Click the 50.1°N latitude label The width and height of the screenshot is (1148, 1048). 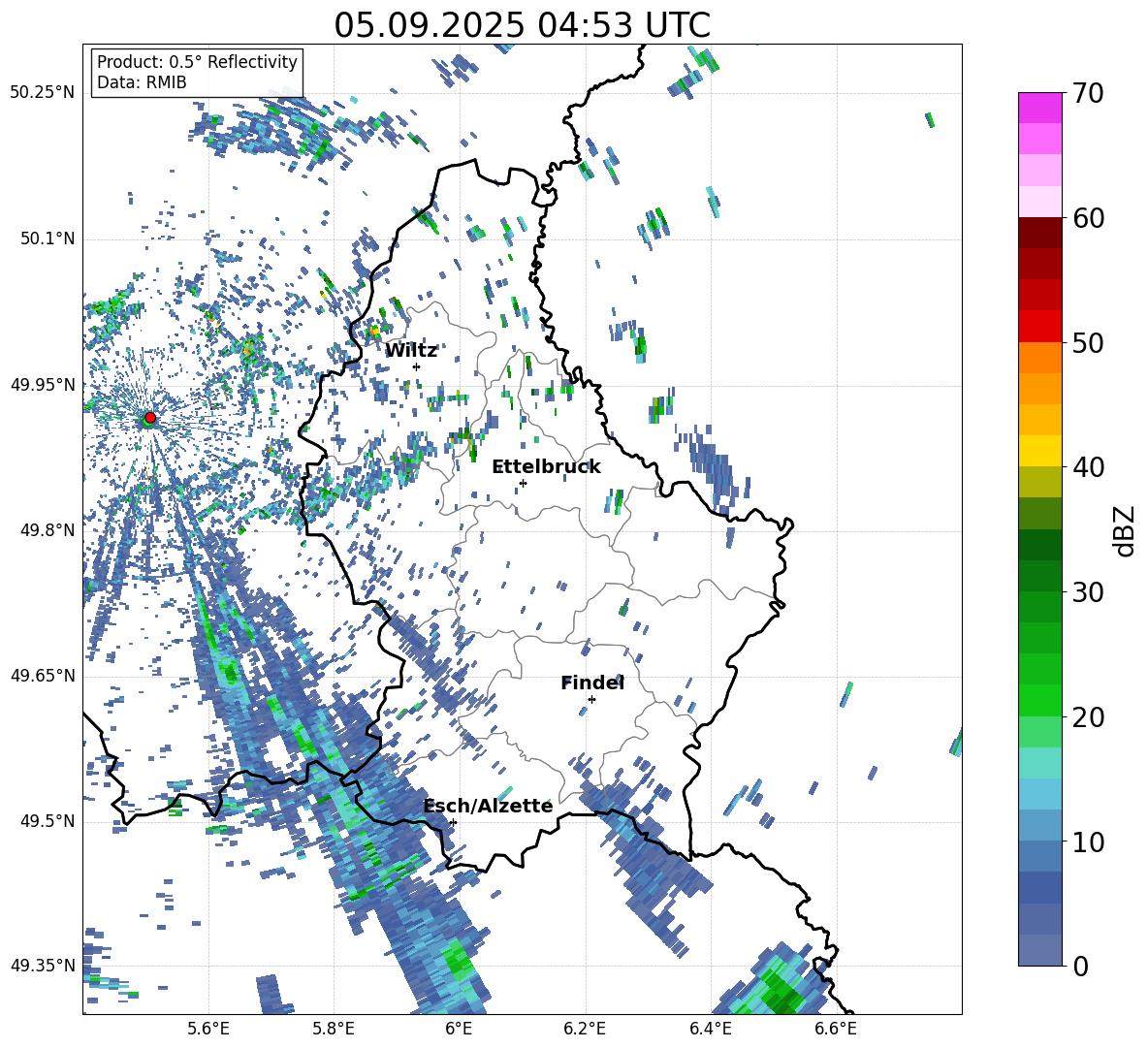pyautogui.click(x=48, y=238)
